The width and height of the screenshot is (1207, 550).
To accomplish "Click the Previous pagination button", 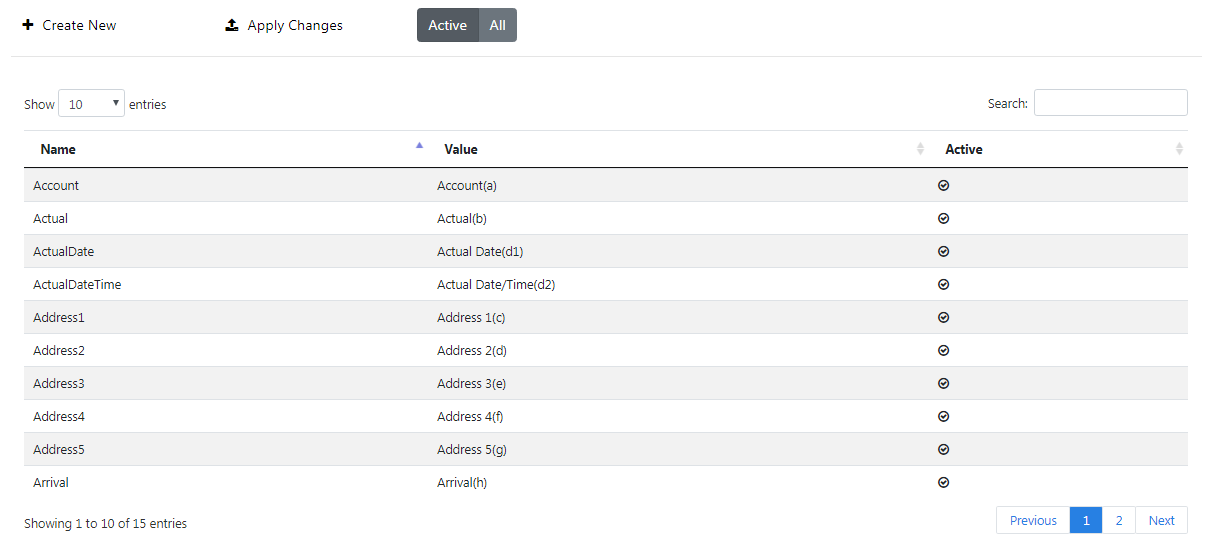I will pyautogui.click(x=1033, y=520).
